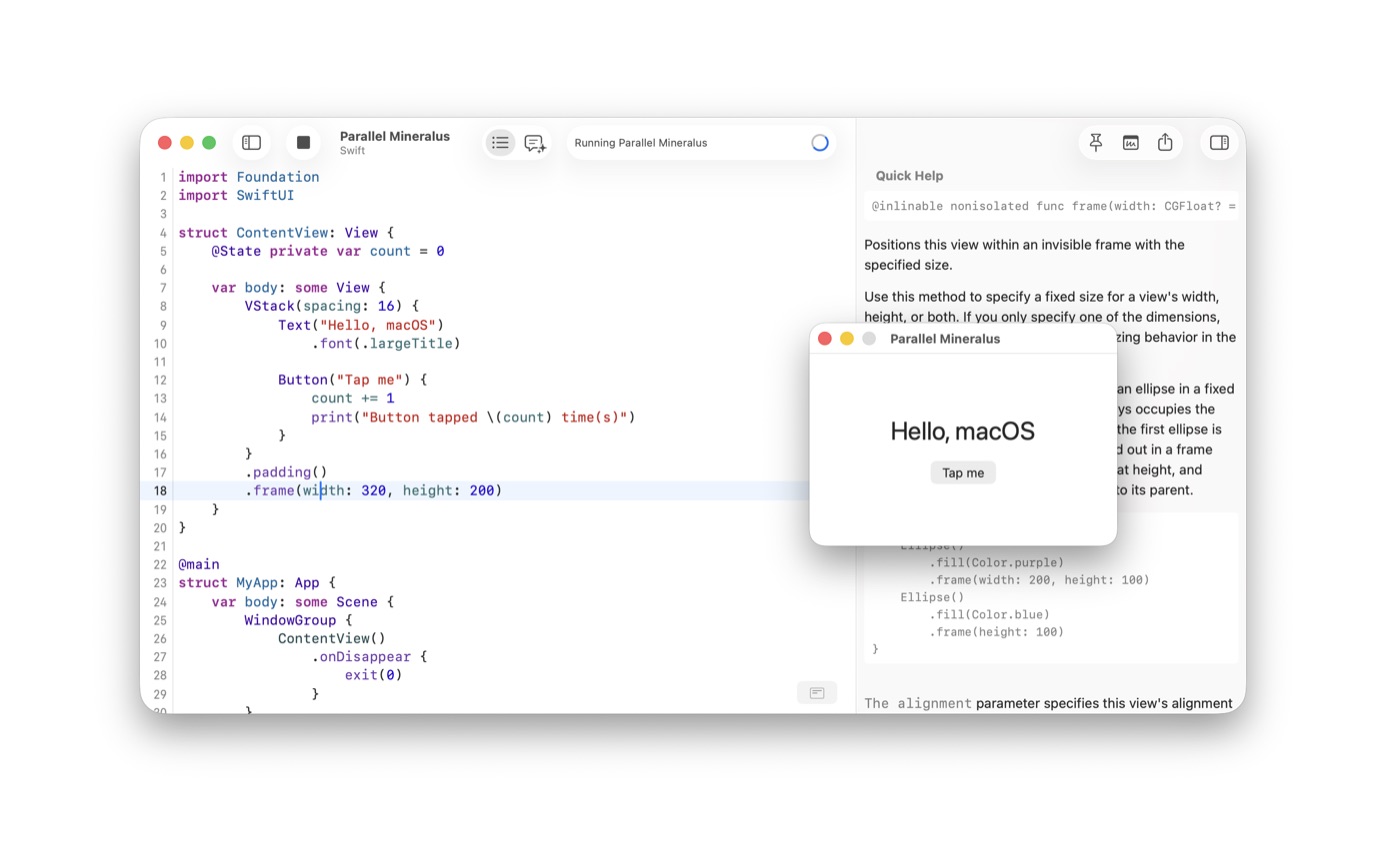The image size is (1386, 866).
Task: Click line number 12 in the gutter
Action: tap(160, 380)
